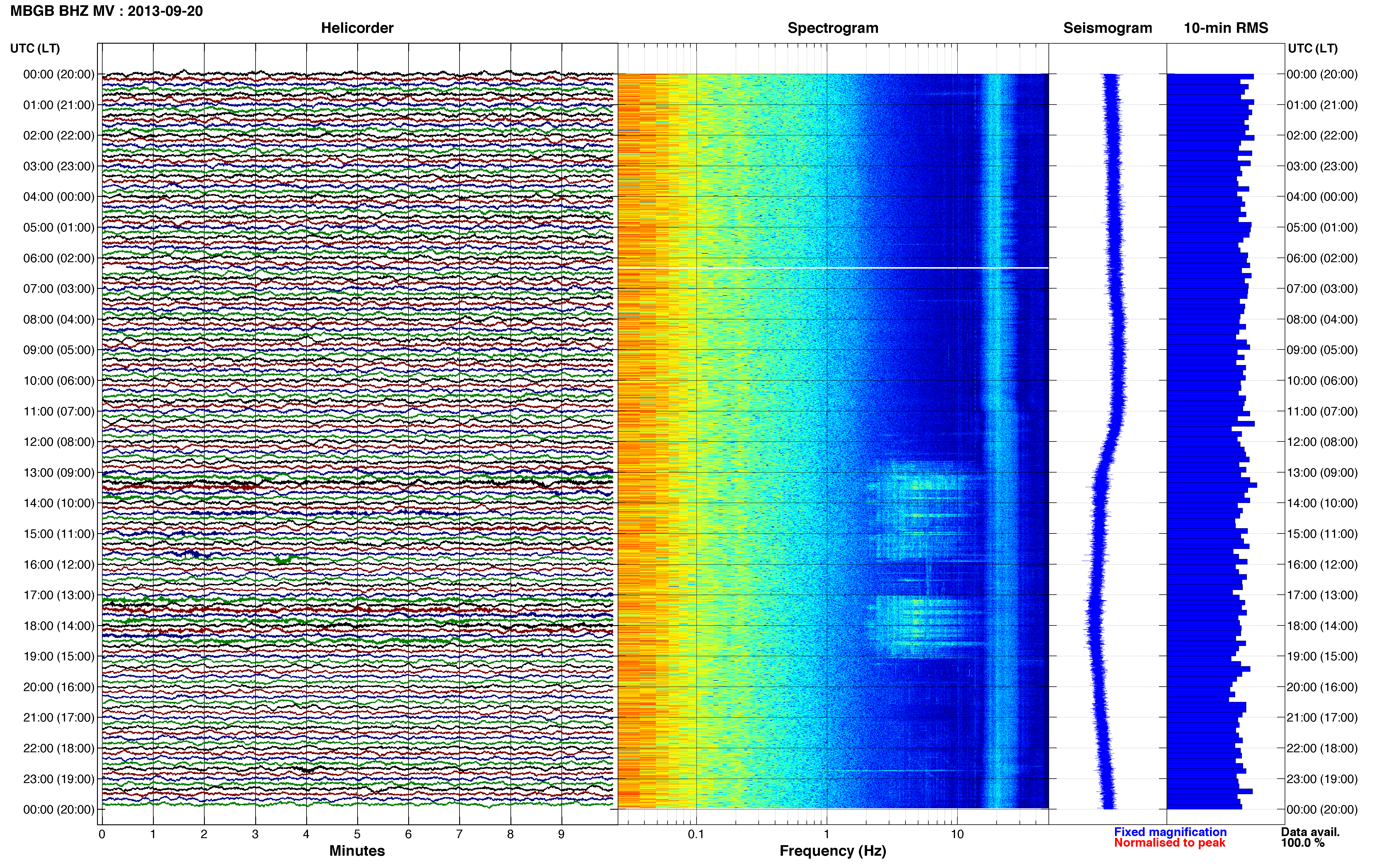Click the white data-gap line in the spectrogram

tap(833, 268)
